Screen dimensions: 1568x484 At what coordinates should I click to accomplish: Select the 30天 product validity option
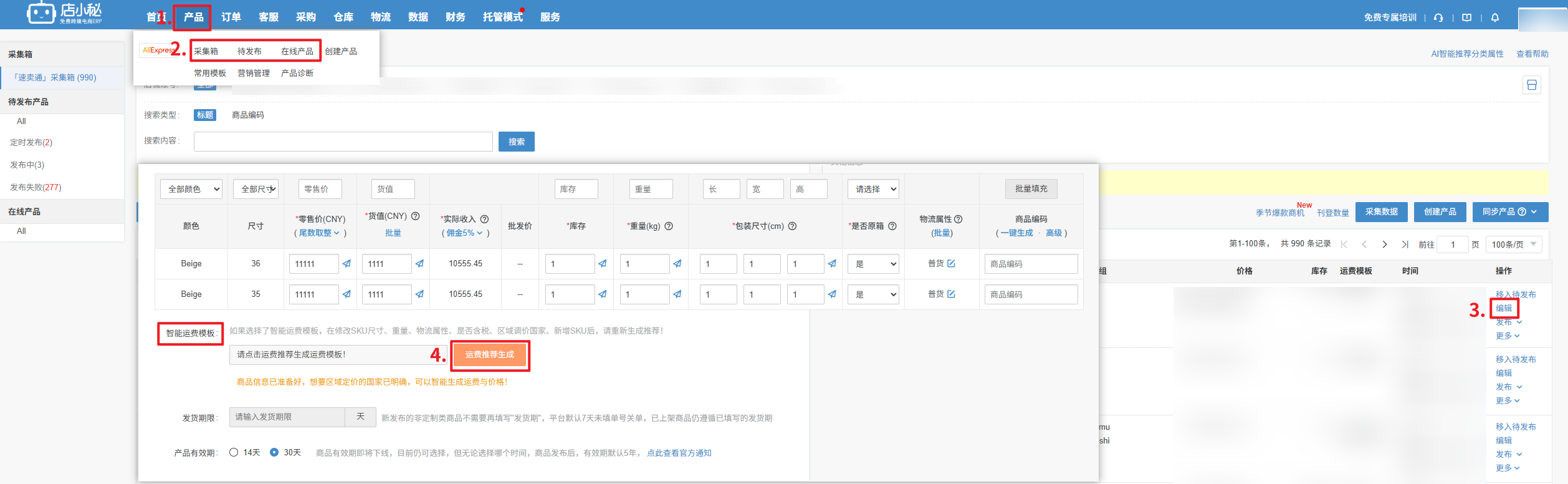click(274, 453)
